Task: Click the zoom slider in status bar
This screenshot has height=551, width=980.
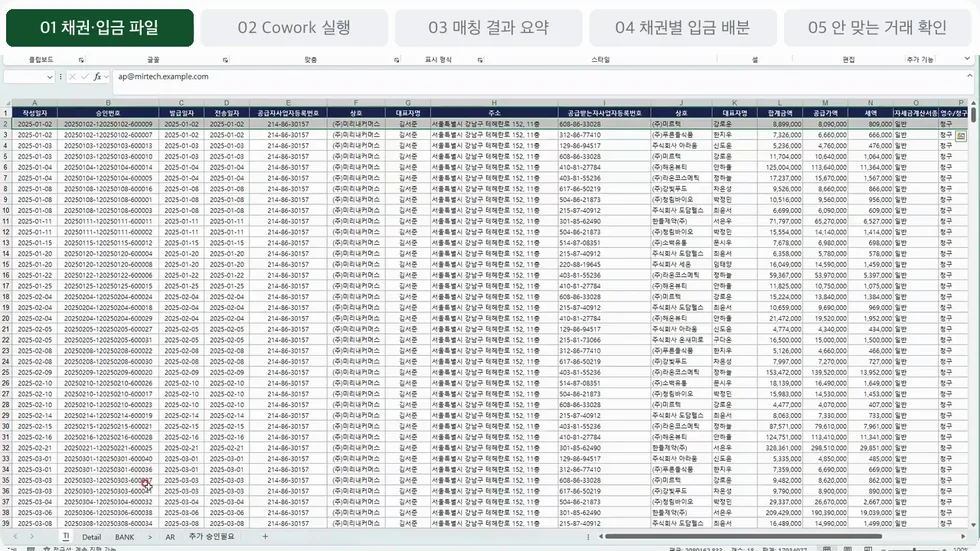Action: point(914,549)
